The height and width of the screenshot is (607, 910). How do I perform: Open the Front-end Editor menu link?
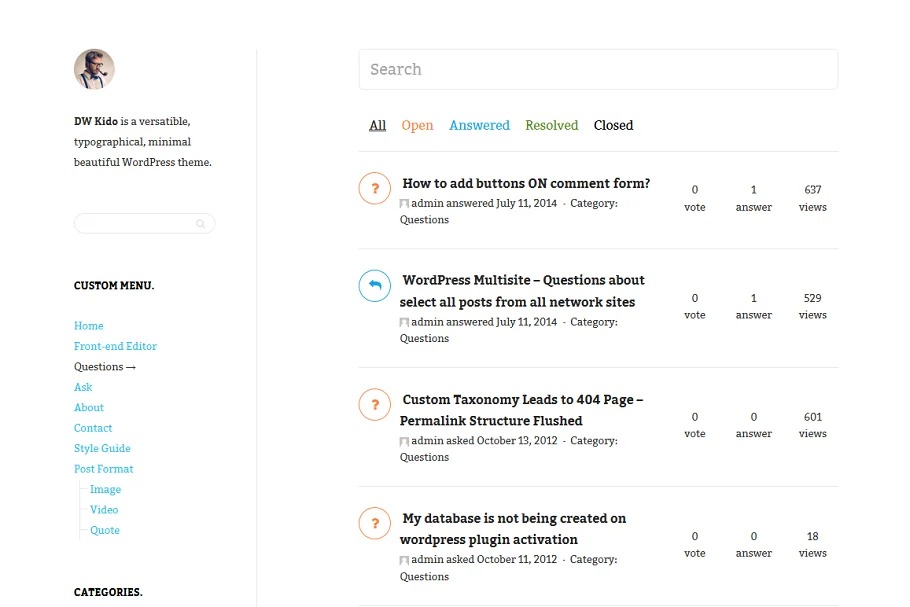[x=115, y=347]
